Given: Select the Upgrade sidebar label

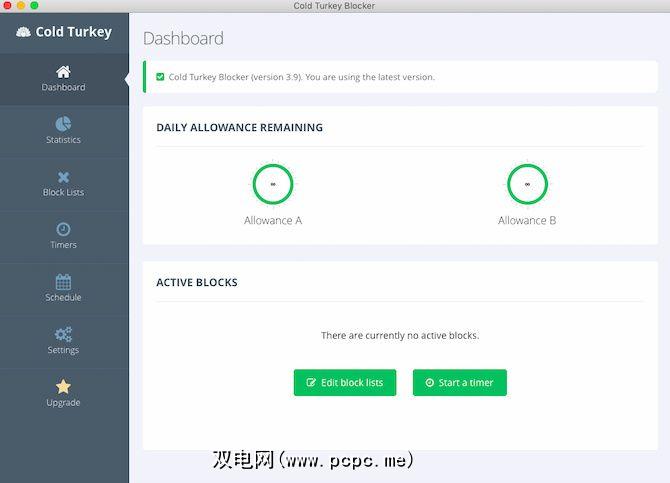Looking at the screenshot, I should (x=63, y=403).
